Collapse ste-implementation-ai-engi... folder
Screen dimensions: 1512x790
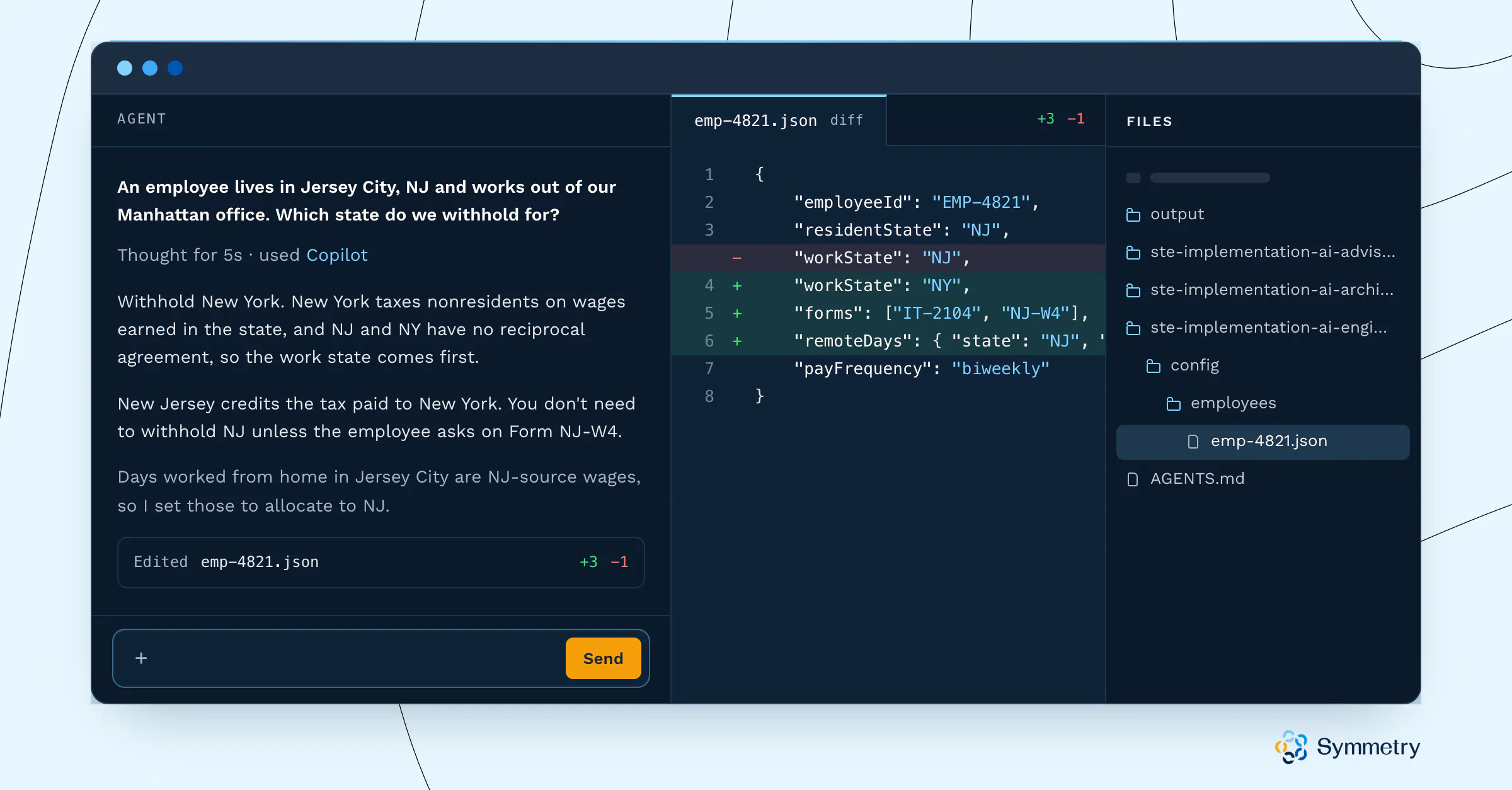click(x=1268, y=328)
